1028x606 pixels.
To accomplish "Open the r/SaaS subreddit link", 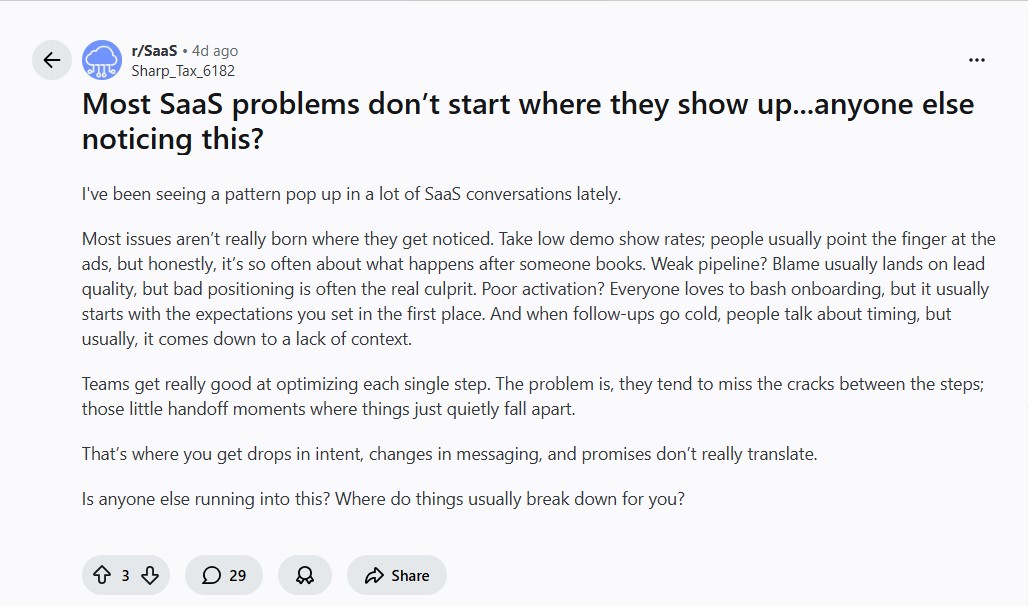I will [154, 50].
